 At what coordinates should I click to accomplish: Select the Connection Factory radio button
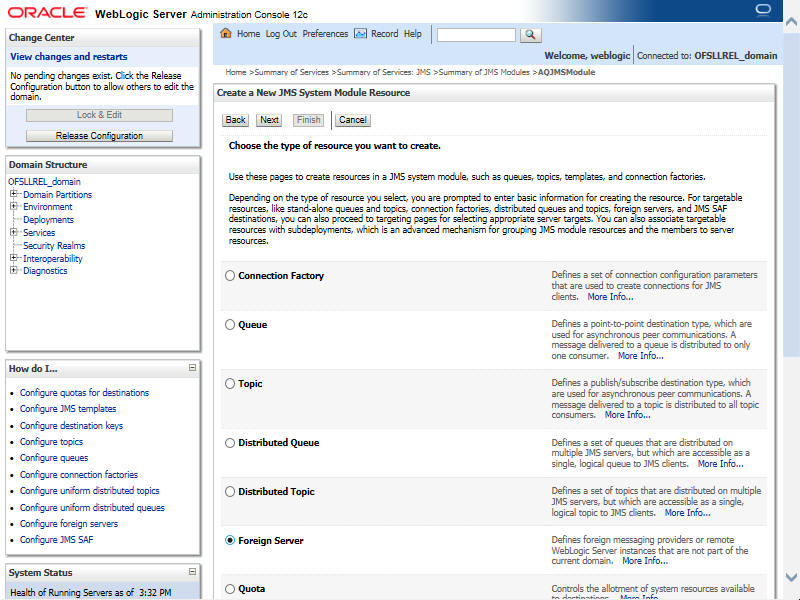[x=230, y=276]
